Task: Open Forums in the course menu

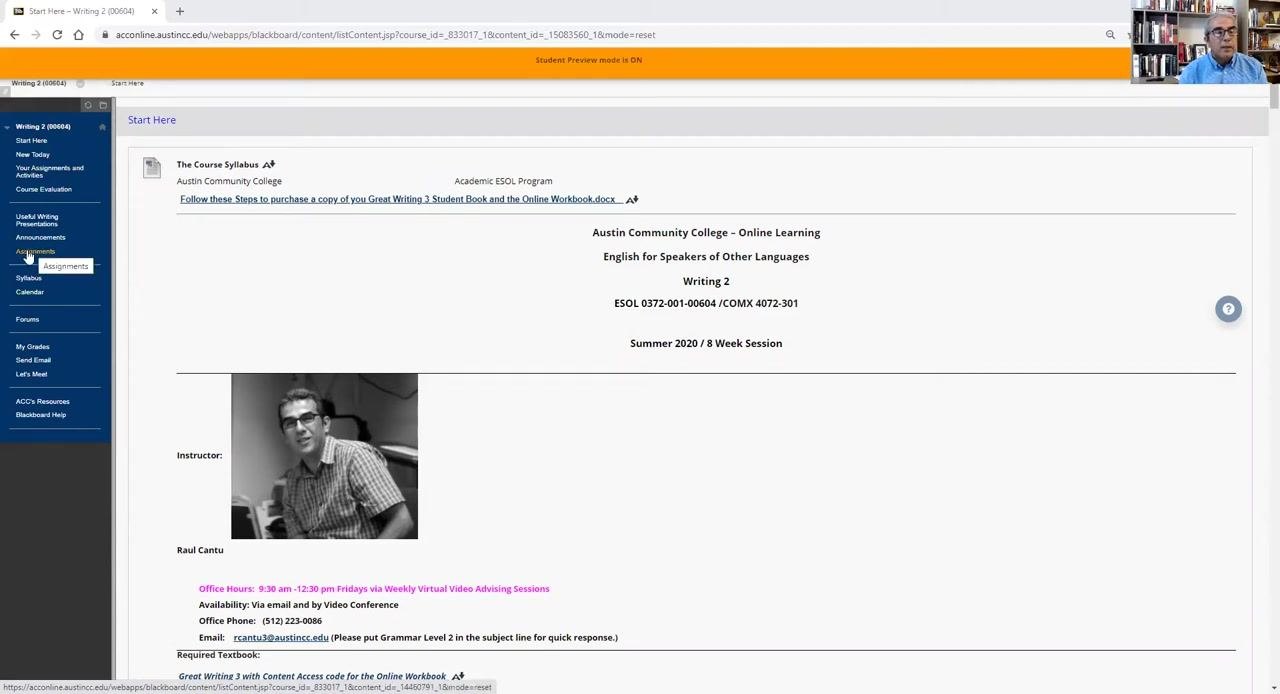Action: [x=27, y=319]
